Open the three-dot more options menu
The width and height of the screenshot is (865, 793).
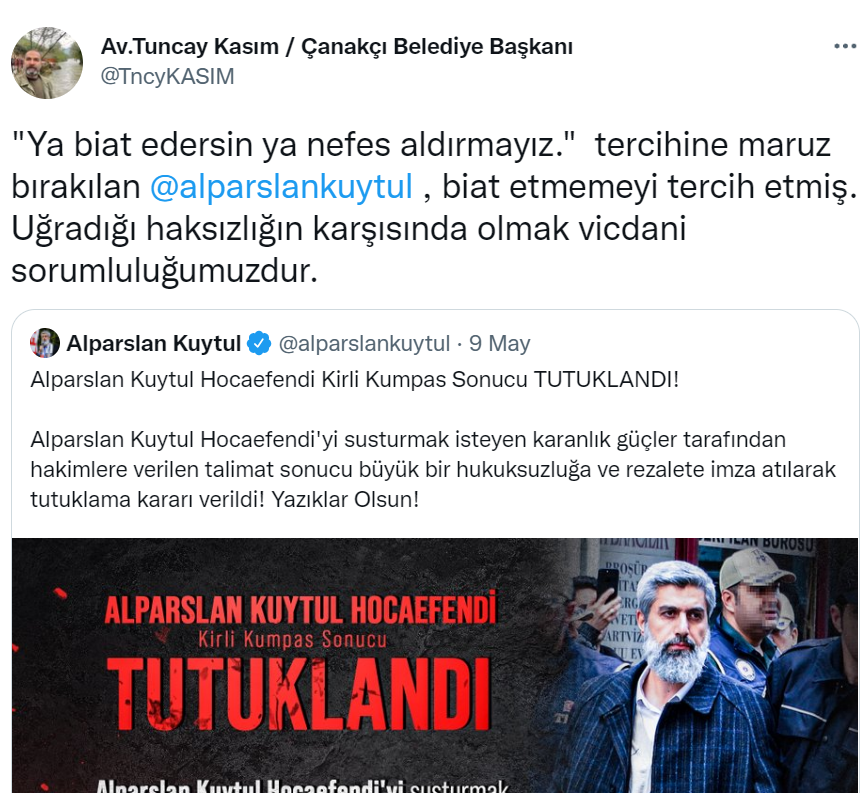pos(845,46)
